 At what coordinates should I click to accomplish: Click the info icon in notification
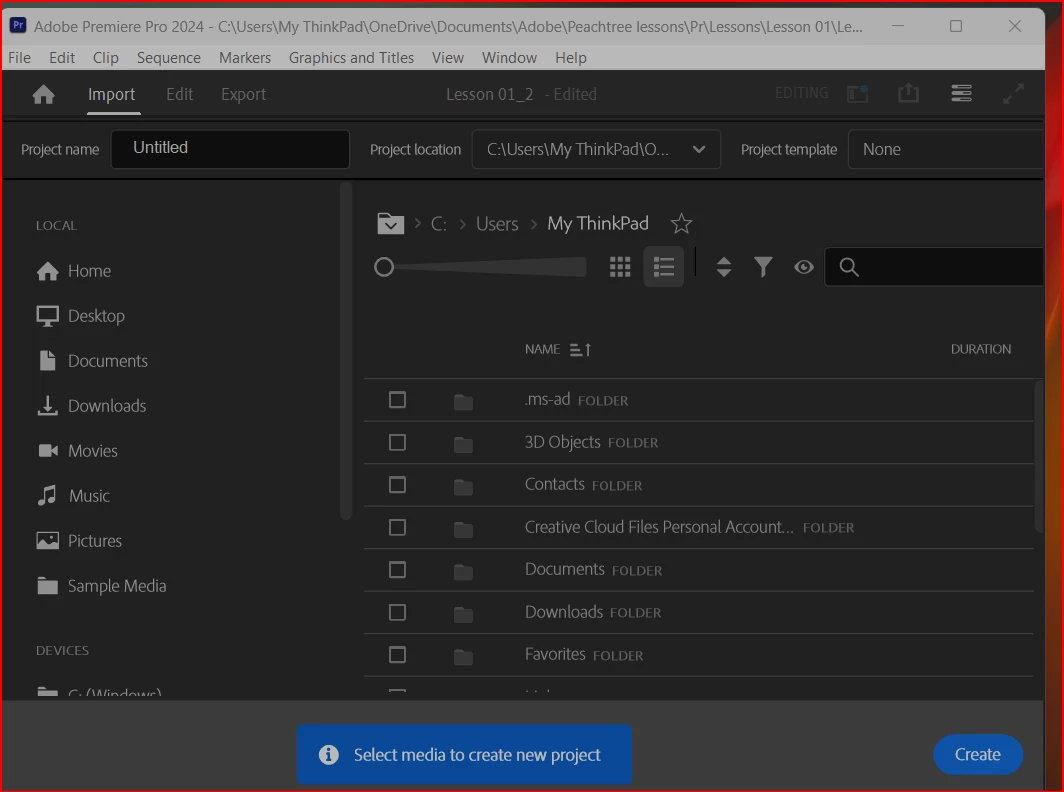pos(328,755)
